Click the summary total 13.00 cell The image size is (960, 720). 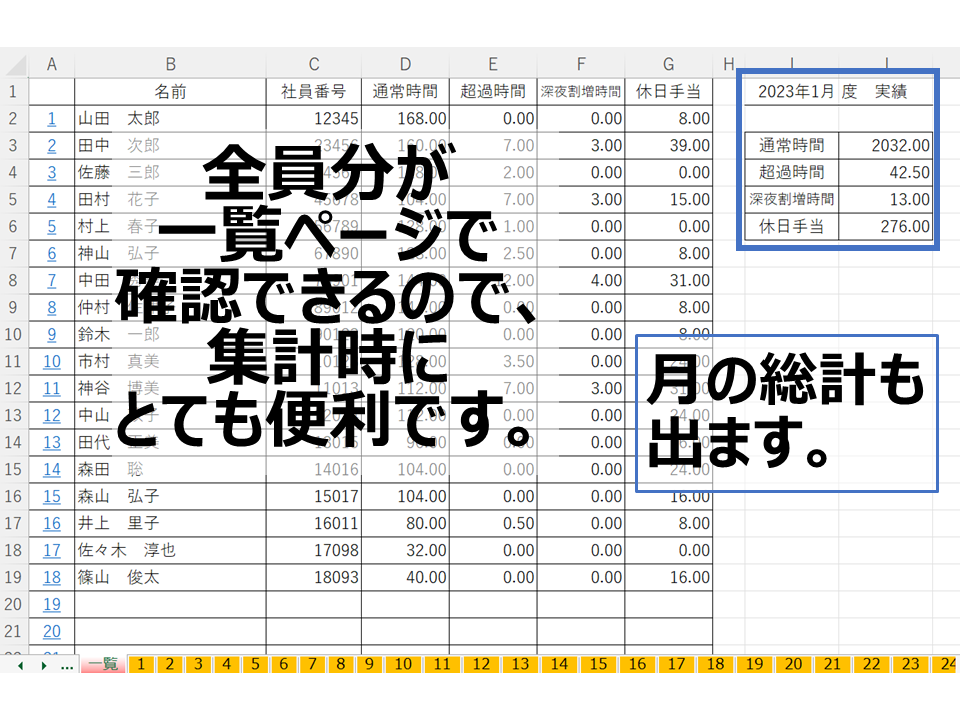[x=885, y=200]
